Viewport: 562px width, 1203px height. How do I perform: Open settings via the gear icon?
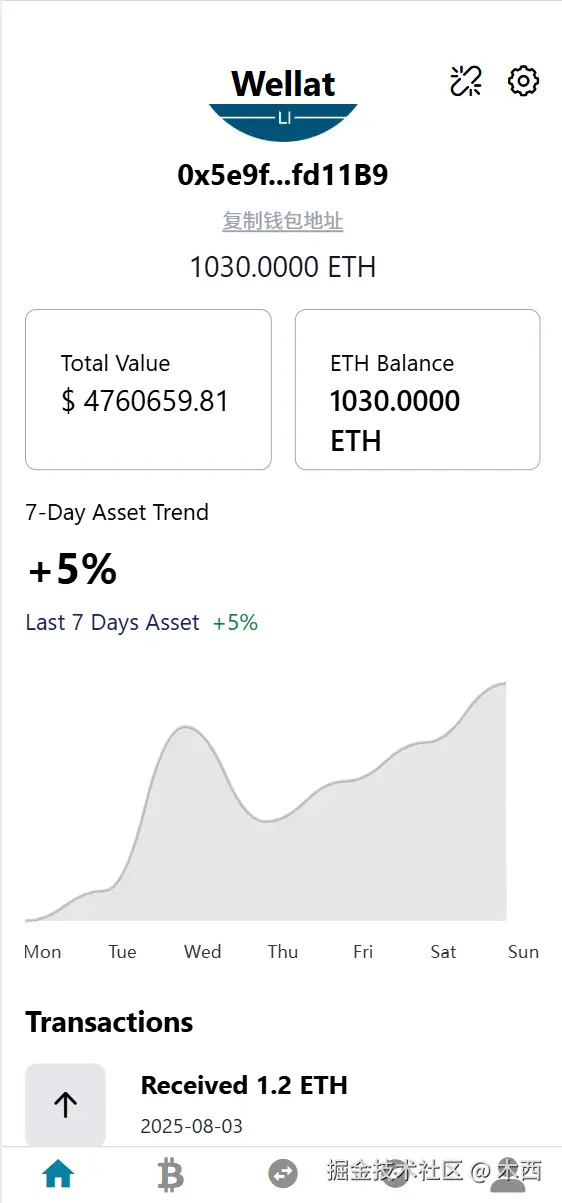point(524,81)
